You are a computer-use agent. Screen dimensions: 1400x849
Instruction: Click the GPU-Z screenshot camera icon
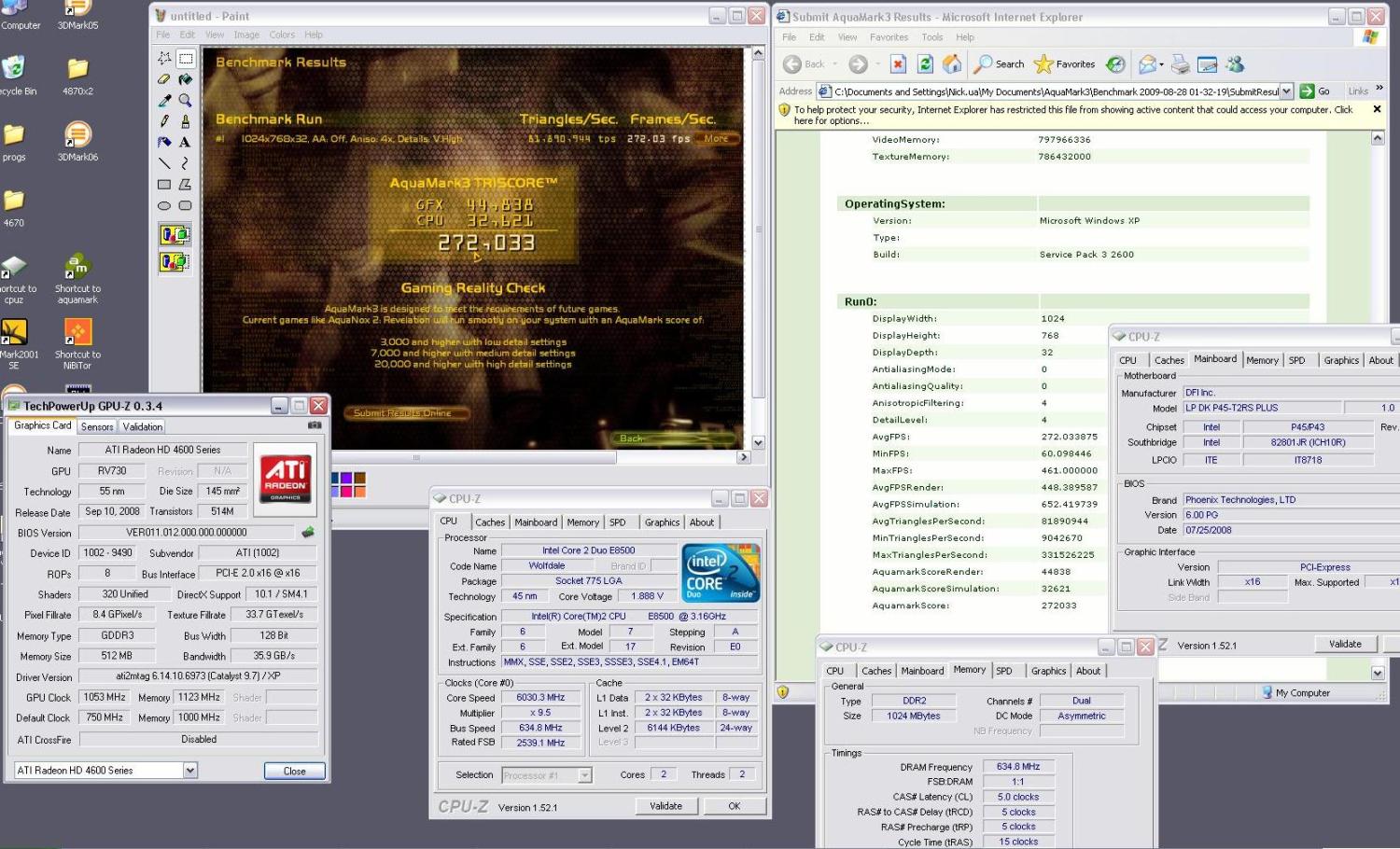point(315,425)
